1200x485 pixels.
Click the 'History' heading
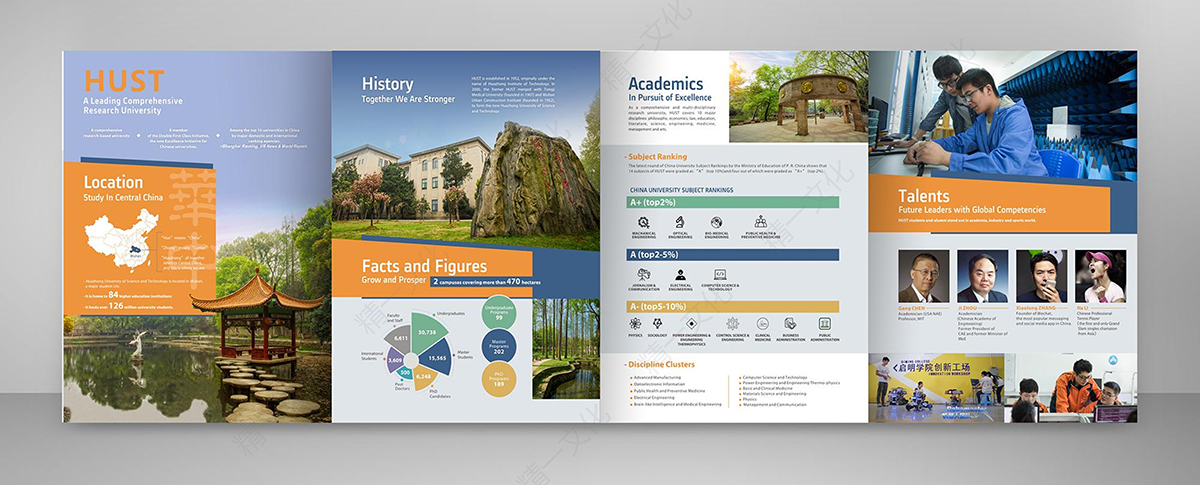tap(387, 84)
